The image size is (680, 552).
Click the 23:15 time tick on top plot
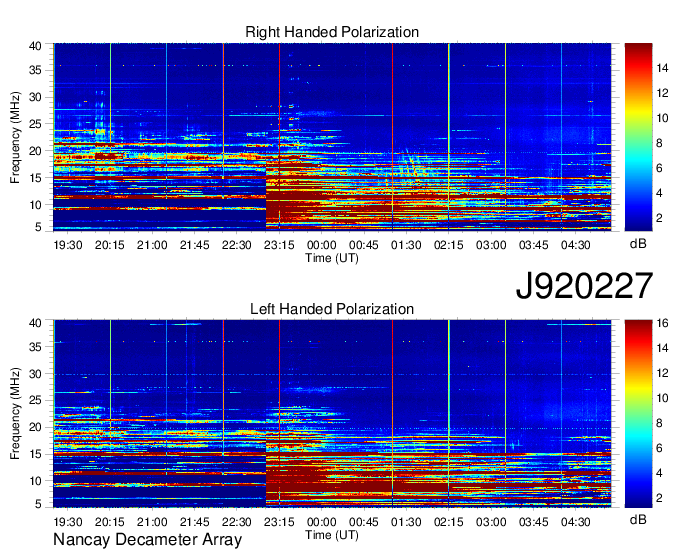click(279, 245)
